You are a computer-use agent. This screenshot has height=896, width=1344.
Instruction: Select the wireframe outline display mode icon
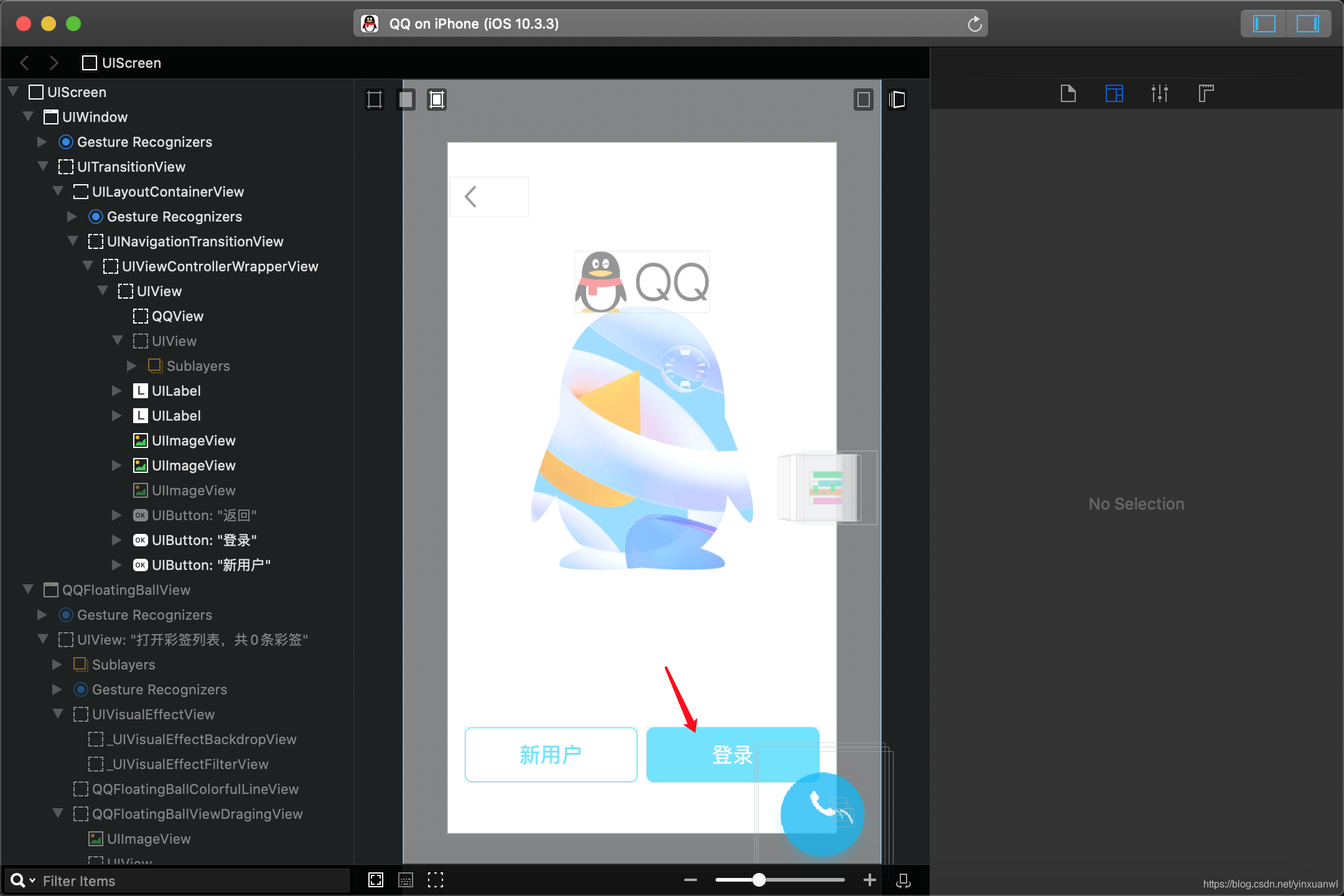tap(375, 100)
